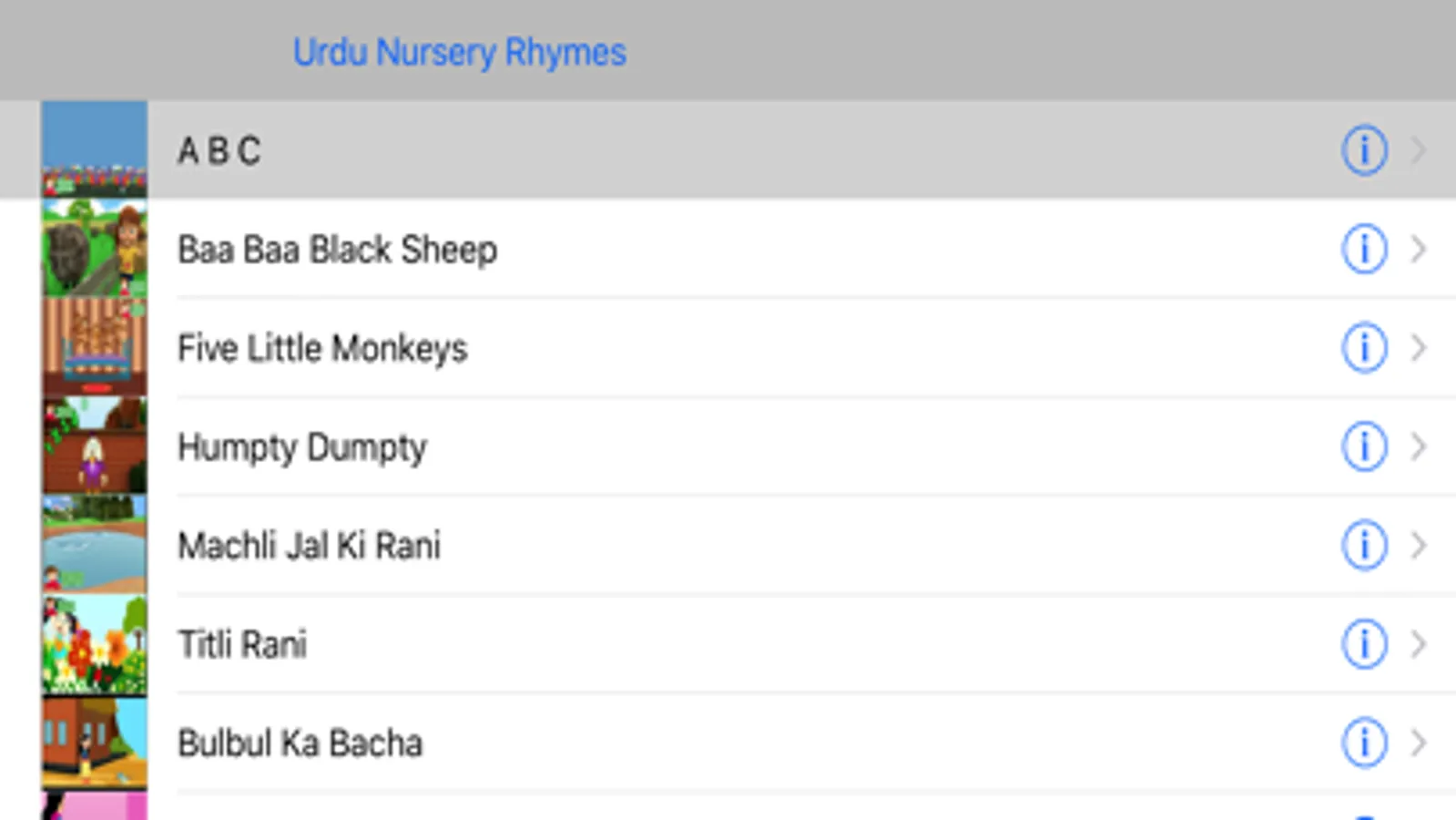The width and height of the screenshot is (1456, 820).
Task: Choose the Machli Jal Ki Rani entry
Action: click(309, 545)
